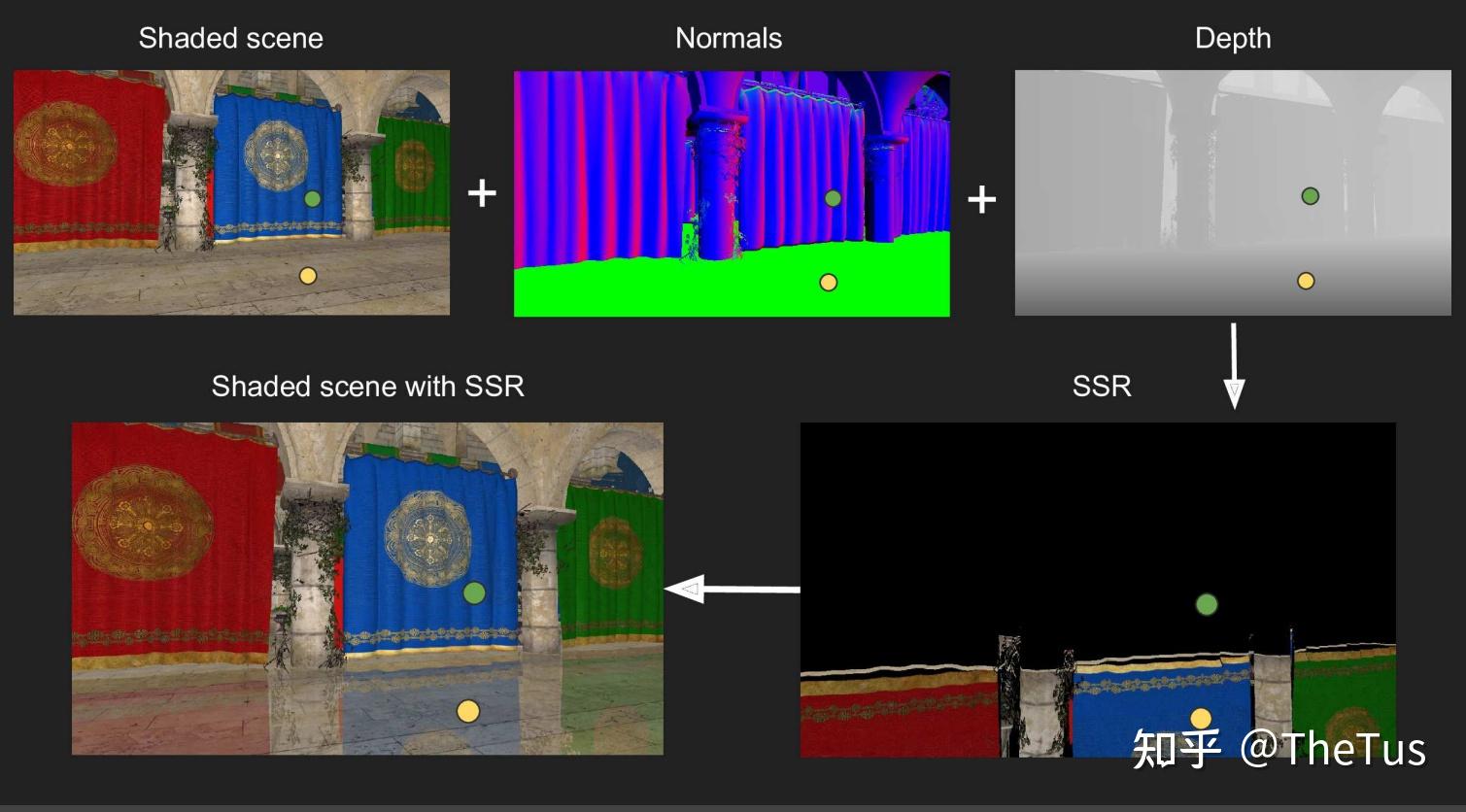Click the yellow dot on the final SSR composite
The width and height of the screenshot is (1466, 812).
click(x=468, y=710)
